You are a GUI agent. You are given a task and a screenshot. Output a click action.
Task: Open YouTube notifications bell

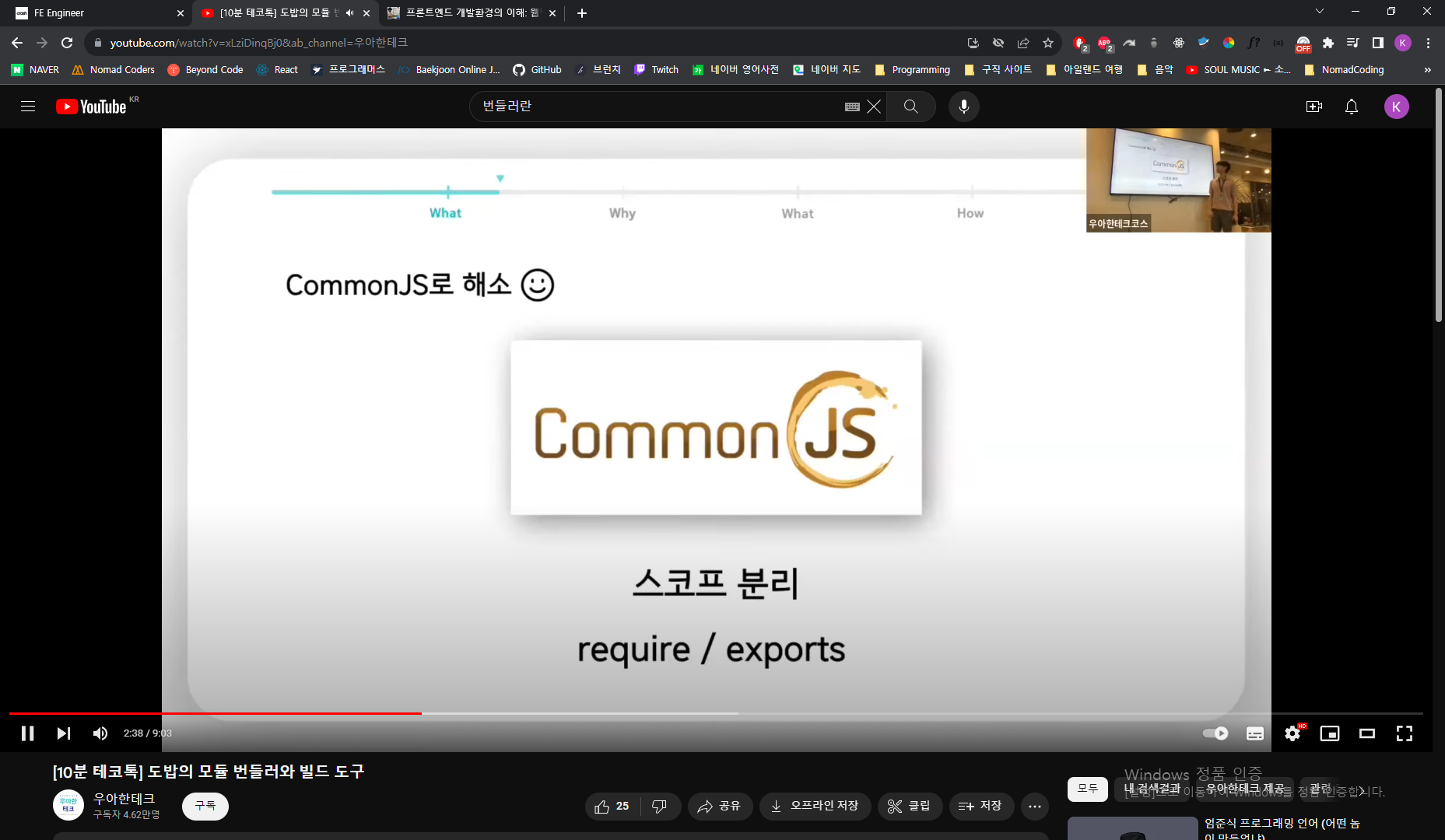(1352, 107)
